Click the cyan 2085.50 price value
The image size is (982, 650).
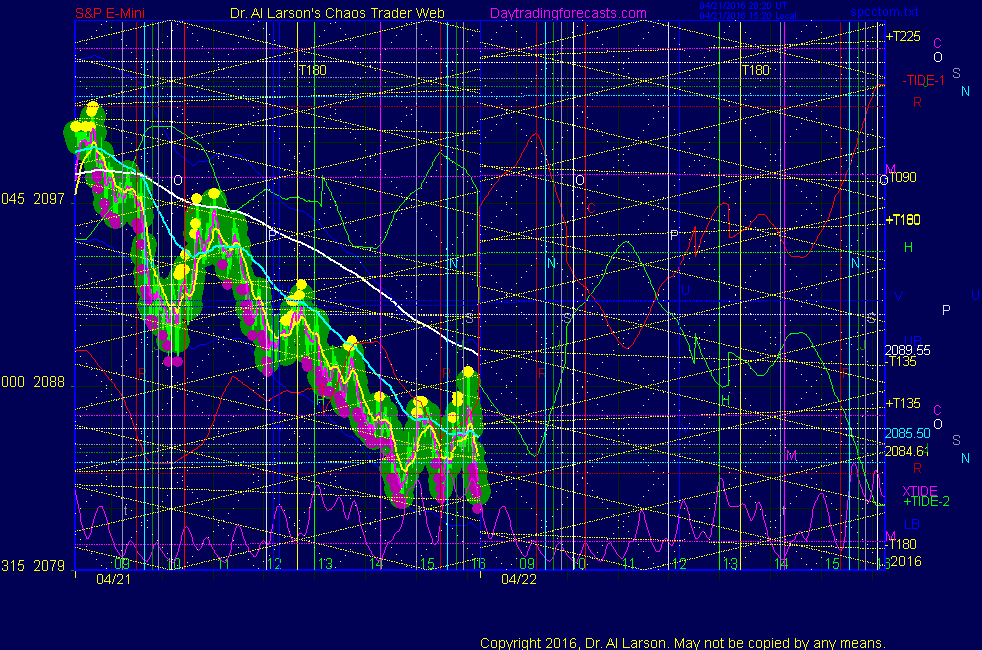(x=907, y=433)
